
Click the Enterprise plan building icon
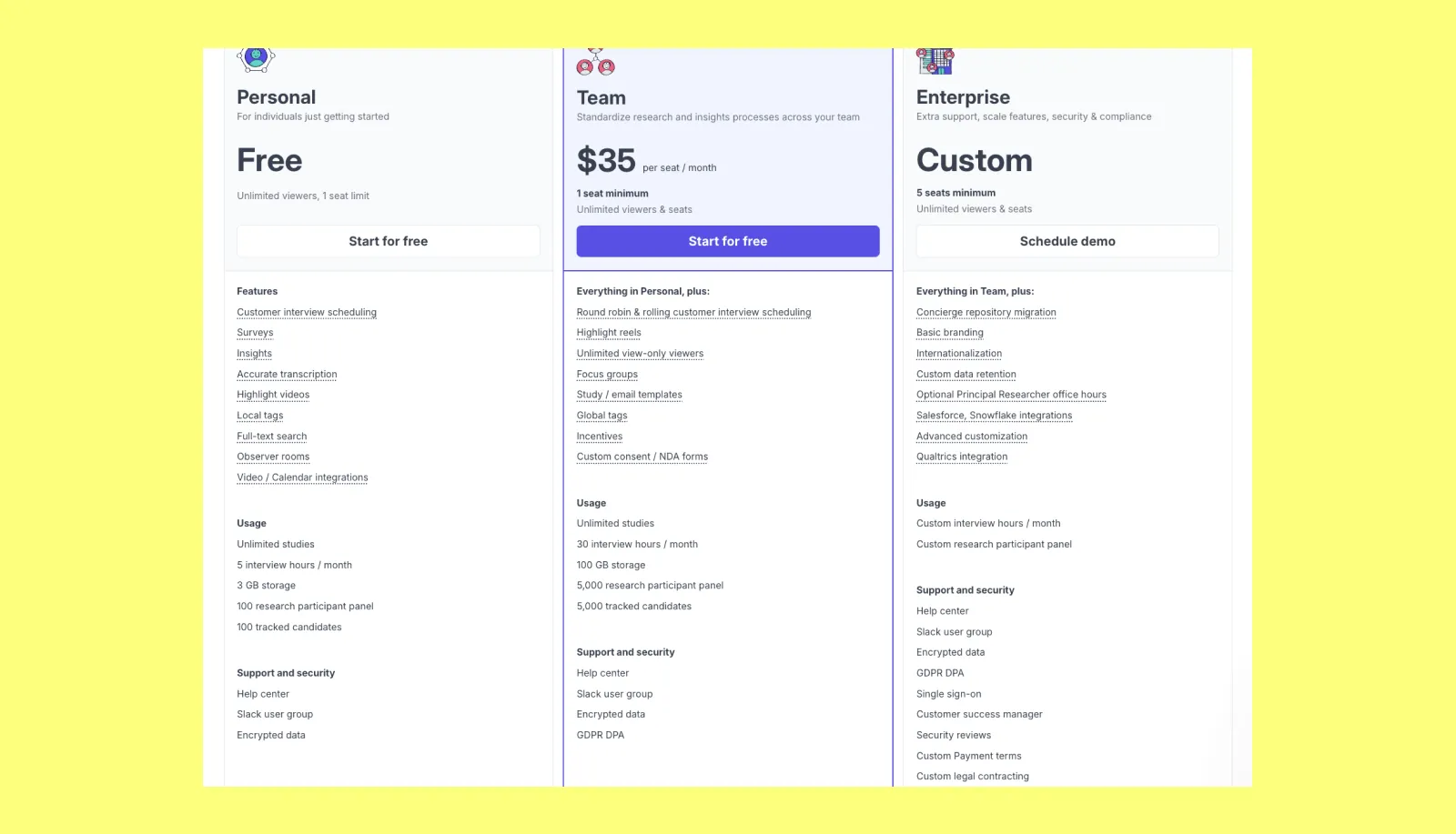tap(935, 61)
